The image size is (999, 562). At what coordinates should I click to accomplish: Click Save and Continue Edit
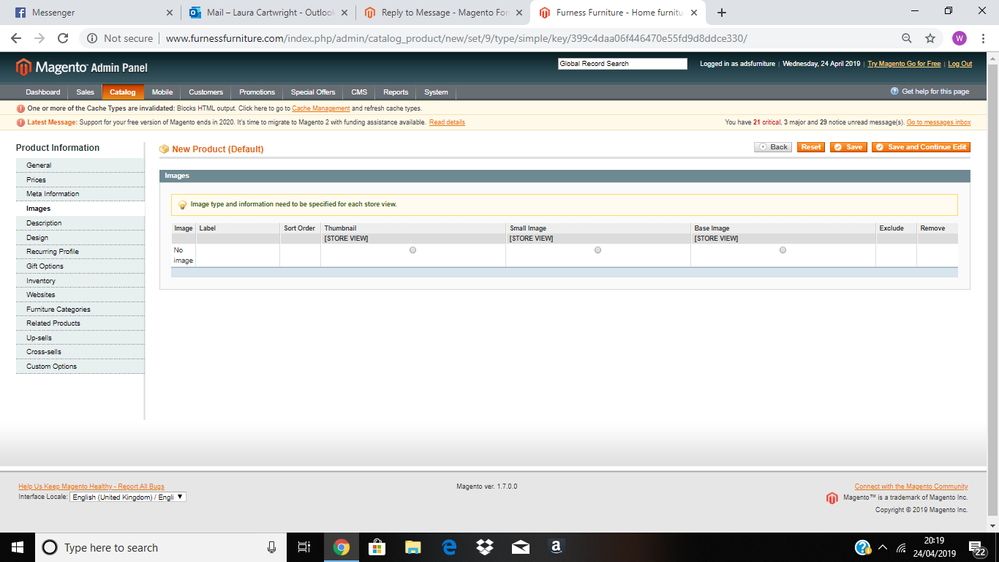921,147
